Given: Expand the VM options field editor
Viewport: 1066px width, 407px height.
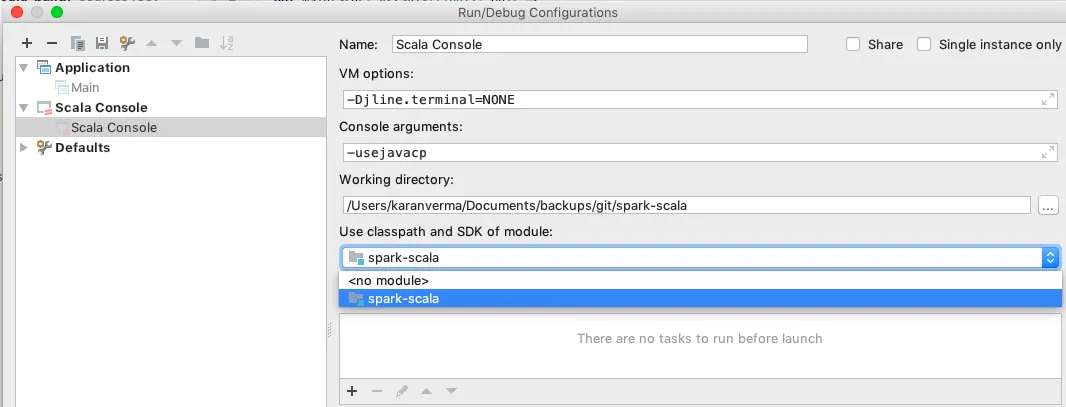Looking at the screenshot, I should click(1048, 100).
